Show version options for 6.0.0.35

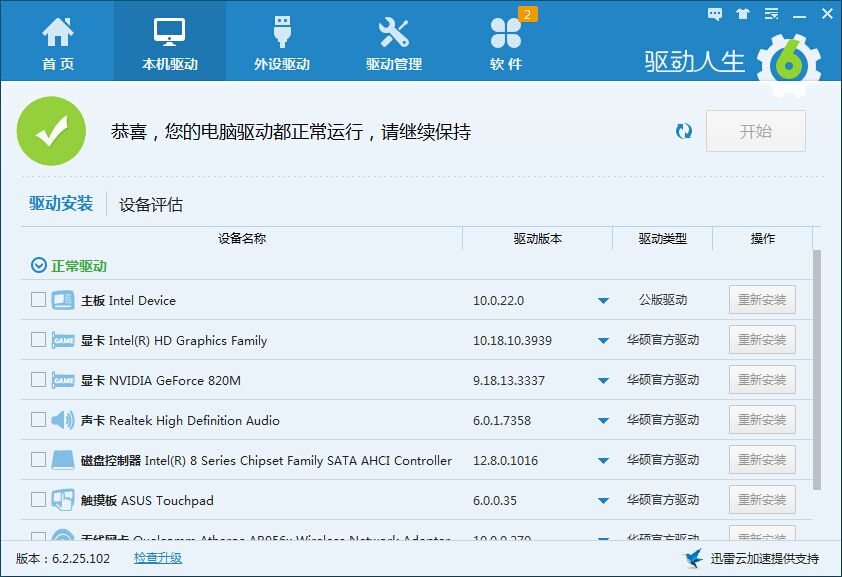tap(603, 501)
